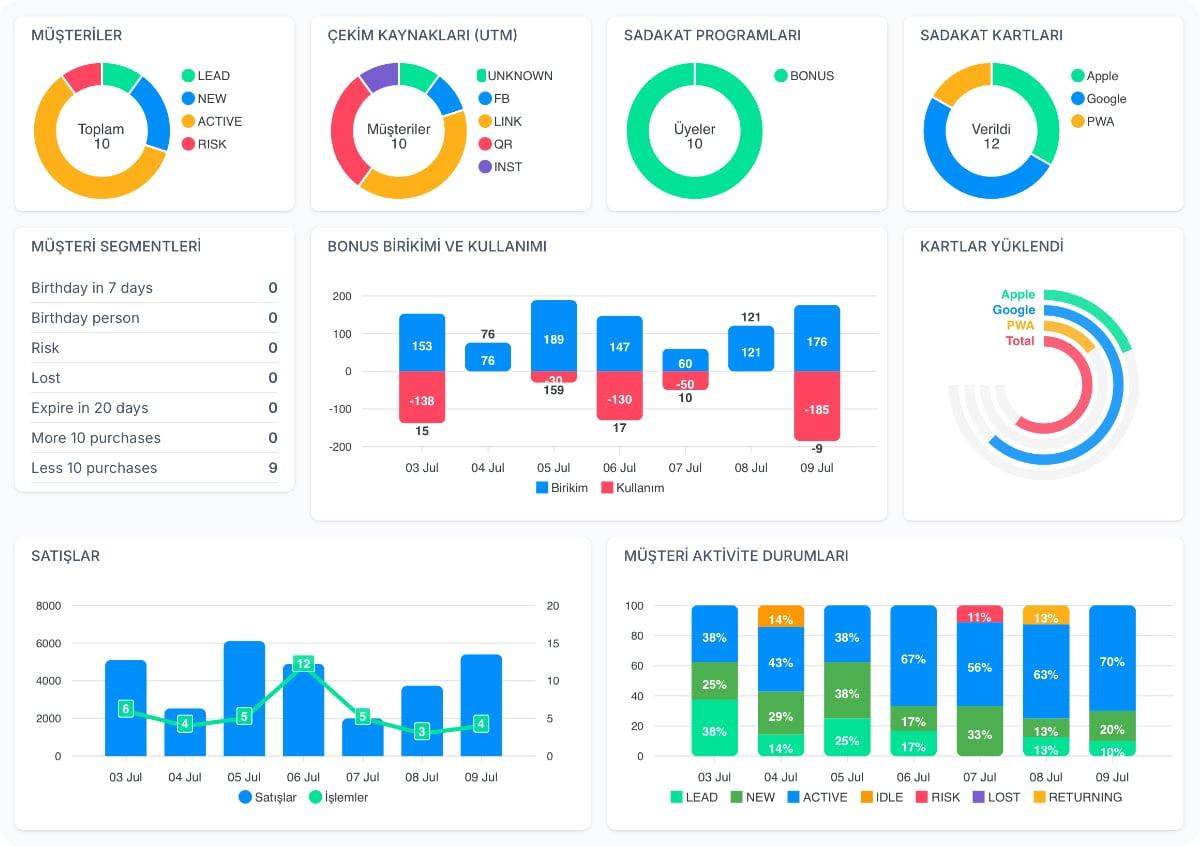This screenshot has width=1200, height=846.
Task: Click the 'MÜŞTERİ AKTİVİTE DURUMLARI' title
Action: [x=736, y=556]
